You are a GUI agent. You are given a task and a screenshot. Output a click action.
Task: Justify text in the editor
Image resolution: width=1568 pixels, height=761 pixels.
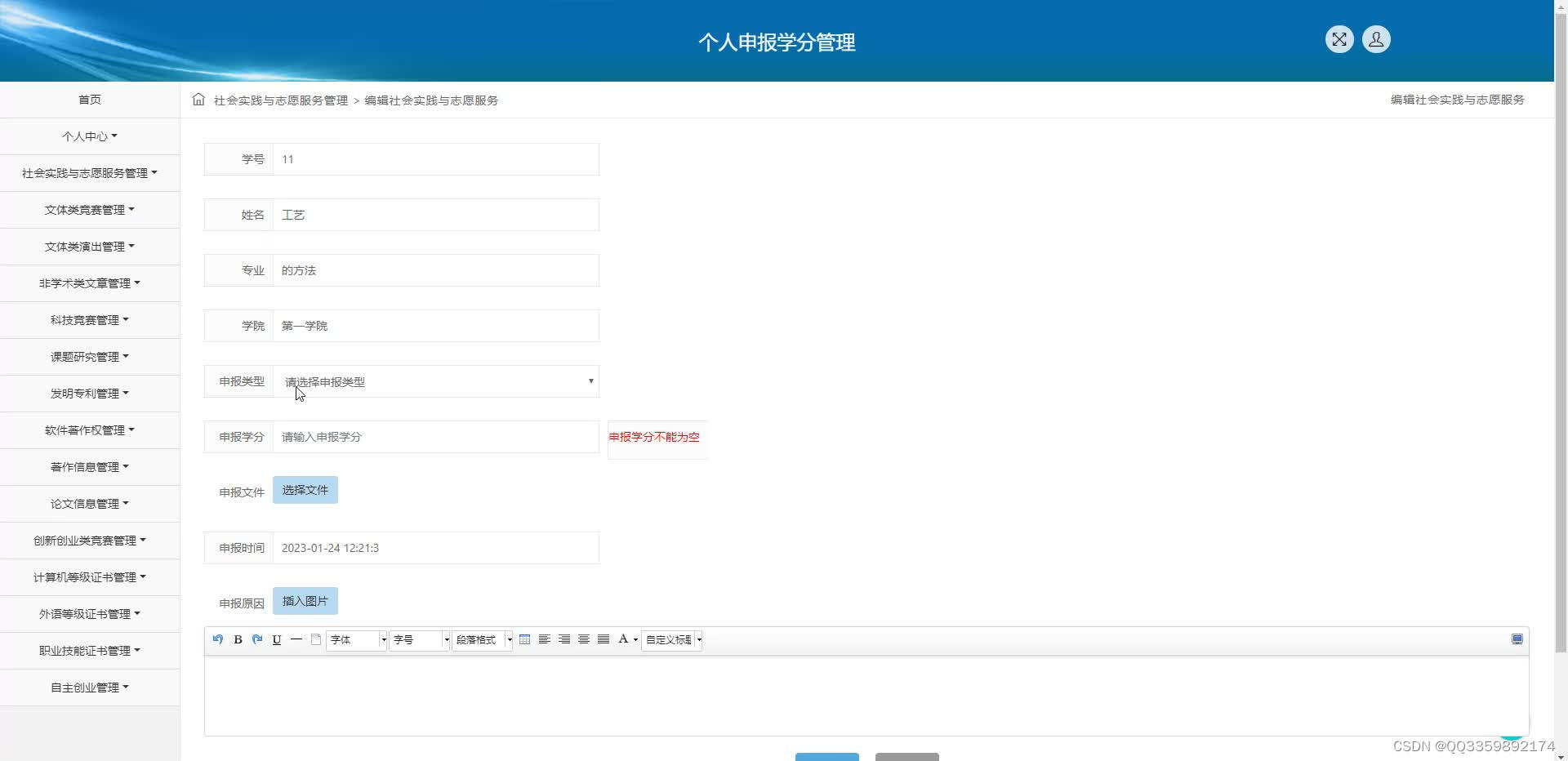coord(604,639)
